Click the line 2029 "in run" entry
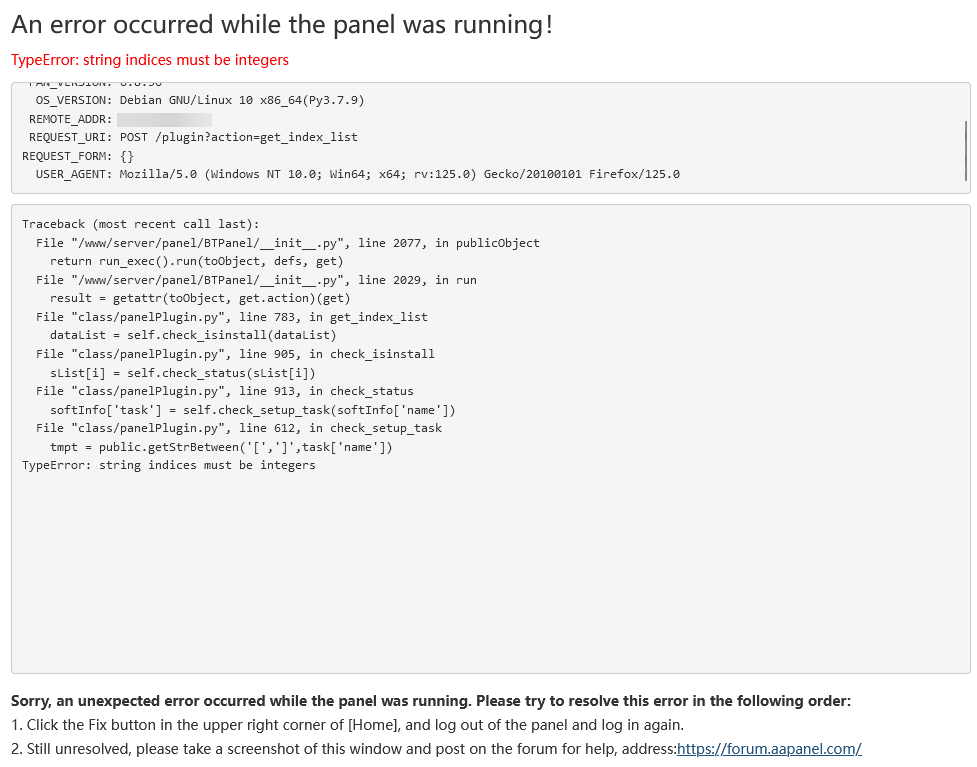 (x=256, y=280)
